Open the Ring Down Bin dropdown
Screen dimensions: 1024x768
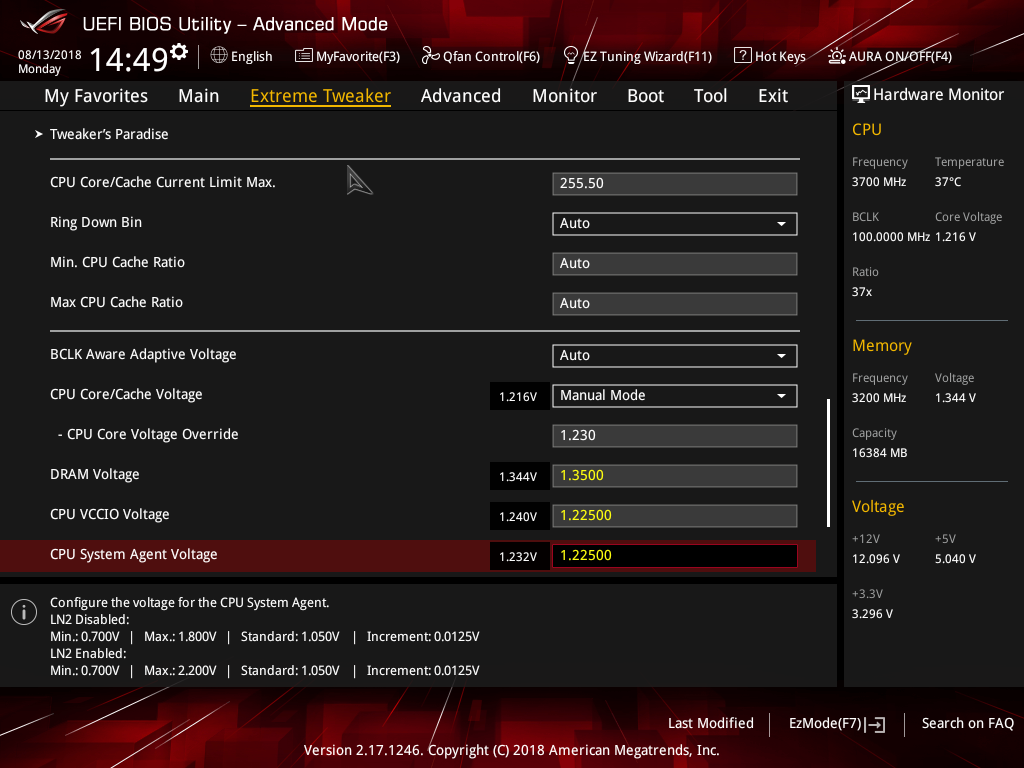pos(675,223)
